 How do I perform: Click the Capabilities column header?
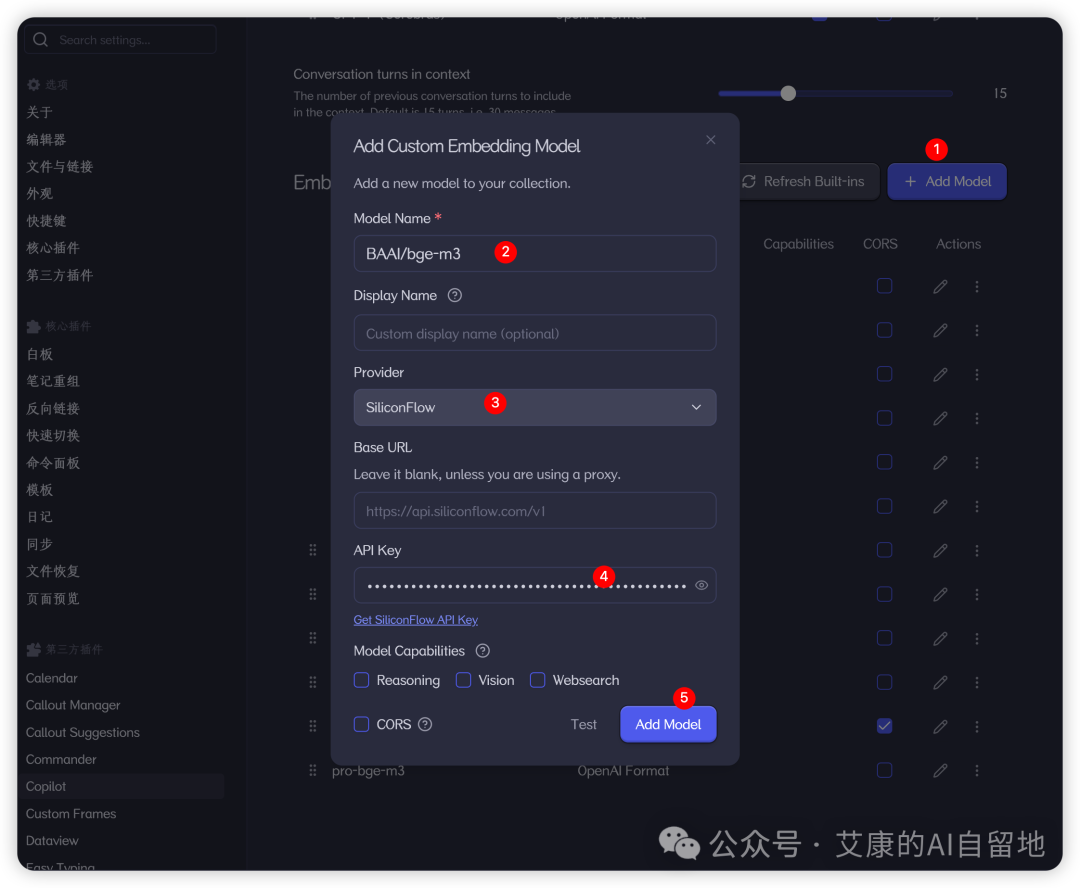click(798, 244)
